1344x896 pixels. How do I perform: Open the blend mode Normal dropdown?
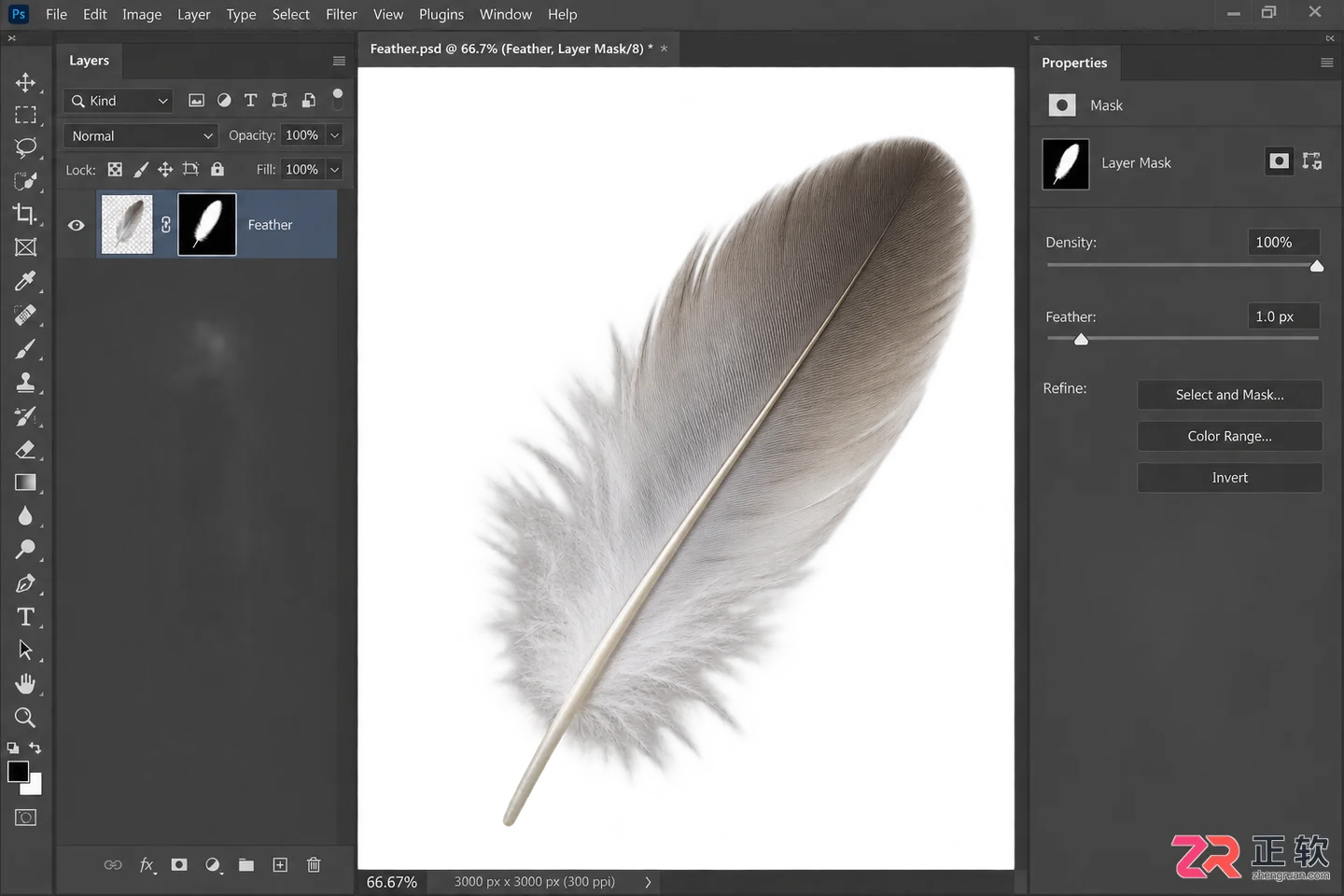(141, 135)
